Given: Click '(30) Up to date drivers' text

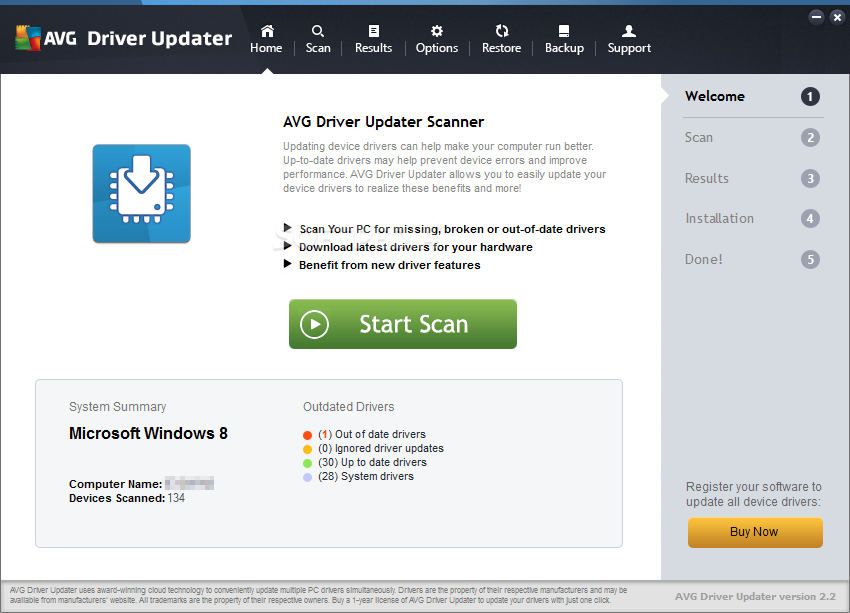Looking at the screenshot, I should pos(372,462).
